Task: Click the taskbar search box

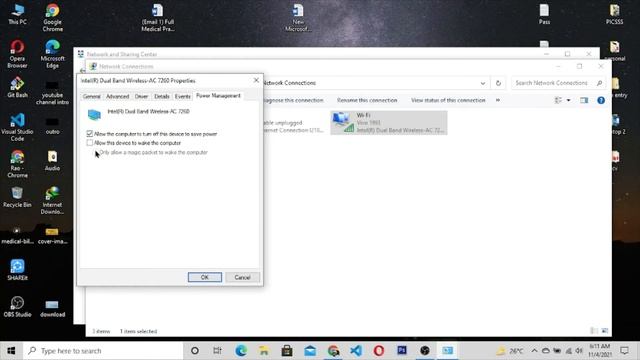Action: click(x=103, y=351)
